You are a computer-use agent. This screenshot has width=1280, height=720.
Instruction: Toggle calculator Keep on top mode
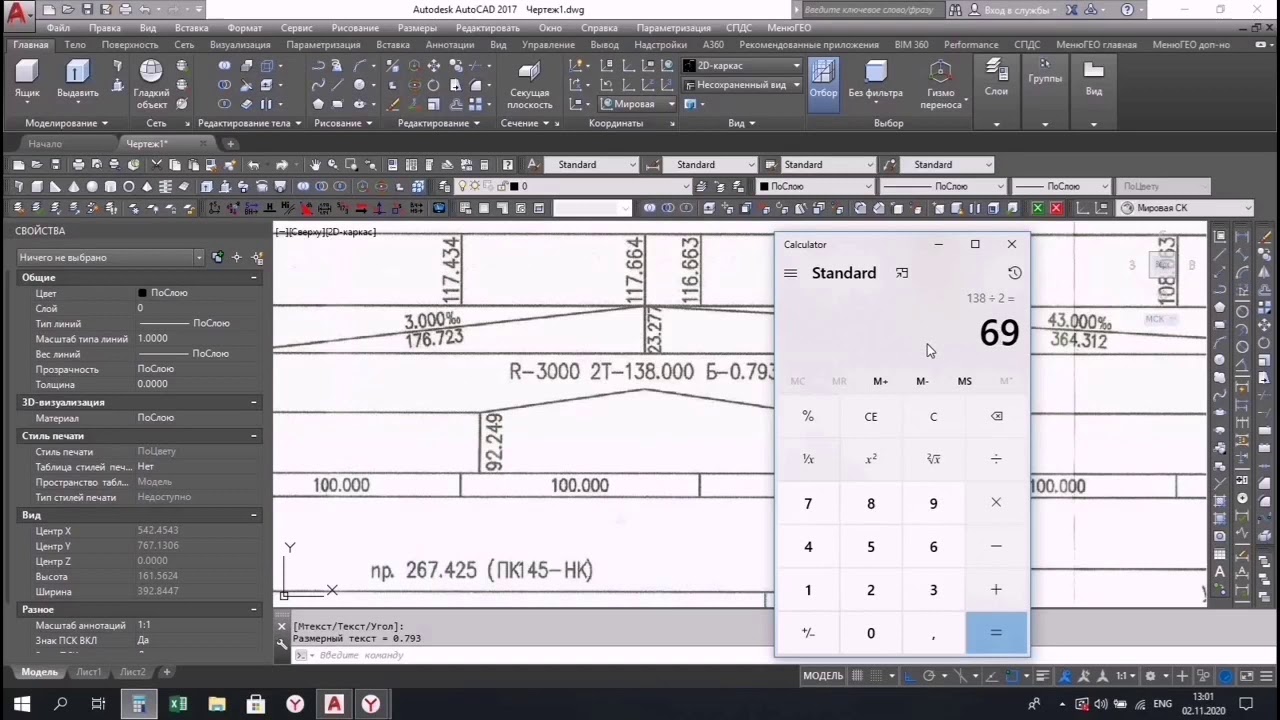[x=902, y=273]
